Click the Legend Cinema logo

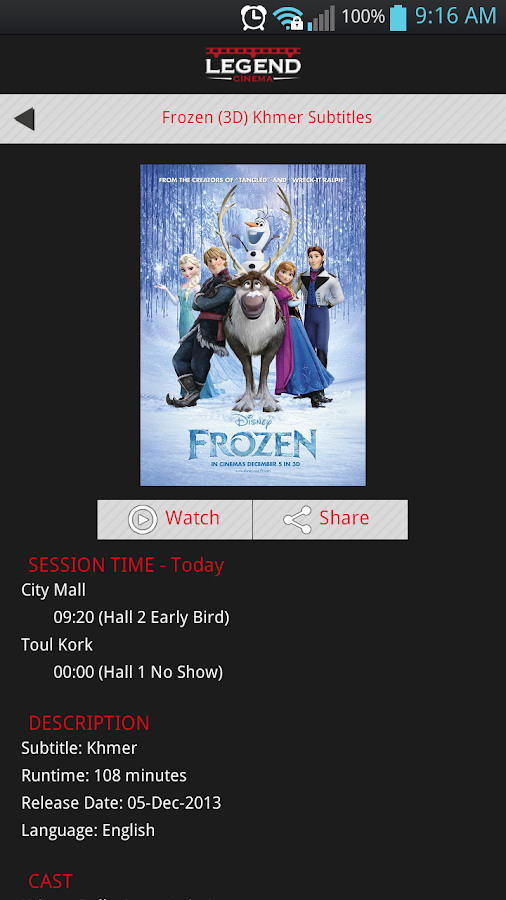(253, 64)
